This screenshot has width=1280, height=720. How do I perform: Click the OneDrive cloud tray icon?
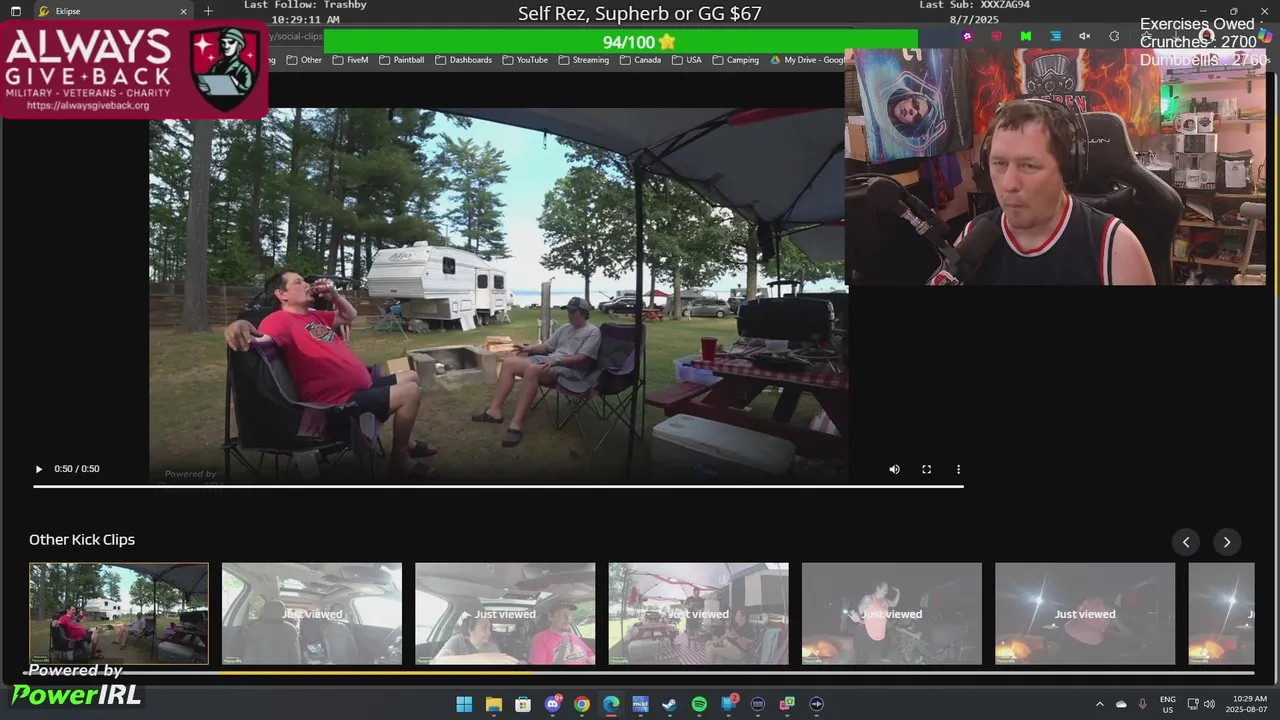click(x=1121, y=704)
